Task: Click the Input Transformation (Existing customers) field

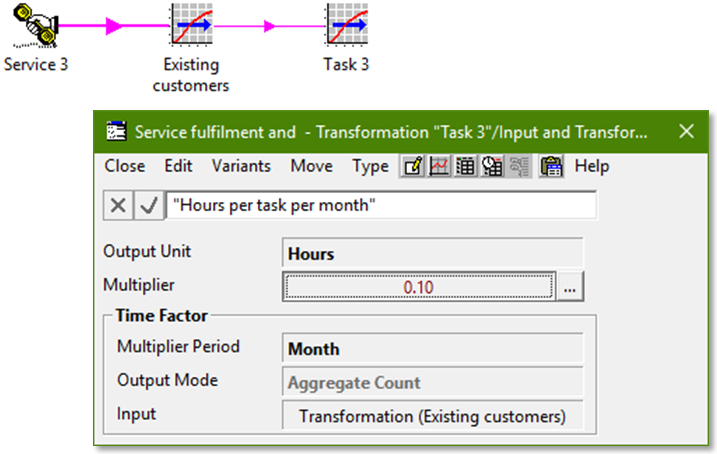Action: (432, 416)
